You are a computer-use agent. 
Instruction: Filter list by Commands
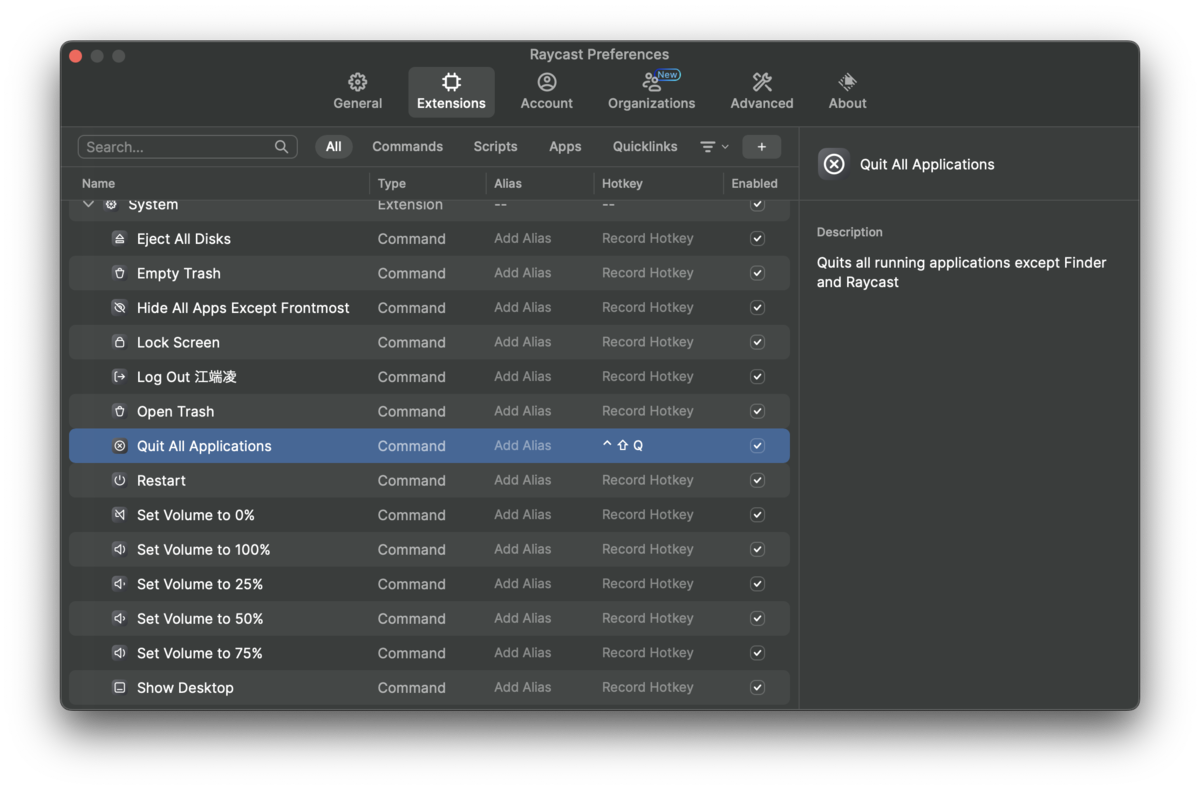click(x=407, y=147)
